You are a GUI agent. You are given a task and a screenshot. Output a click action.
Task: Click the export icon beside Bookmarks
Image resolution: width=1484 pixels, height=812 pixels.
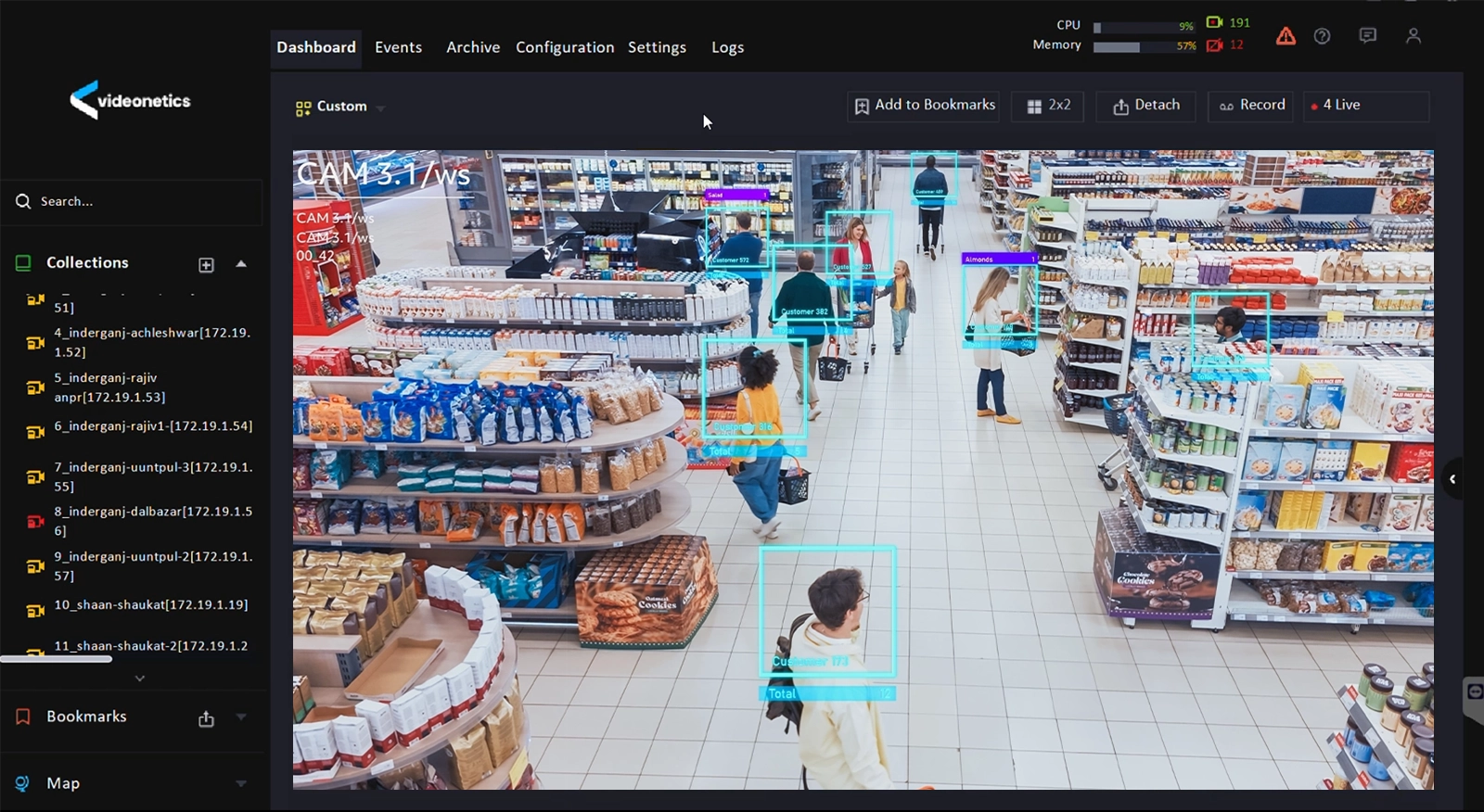click(206, 718)
